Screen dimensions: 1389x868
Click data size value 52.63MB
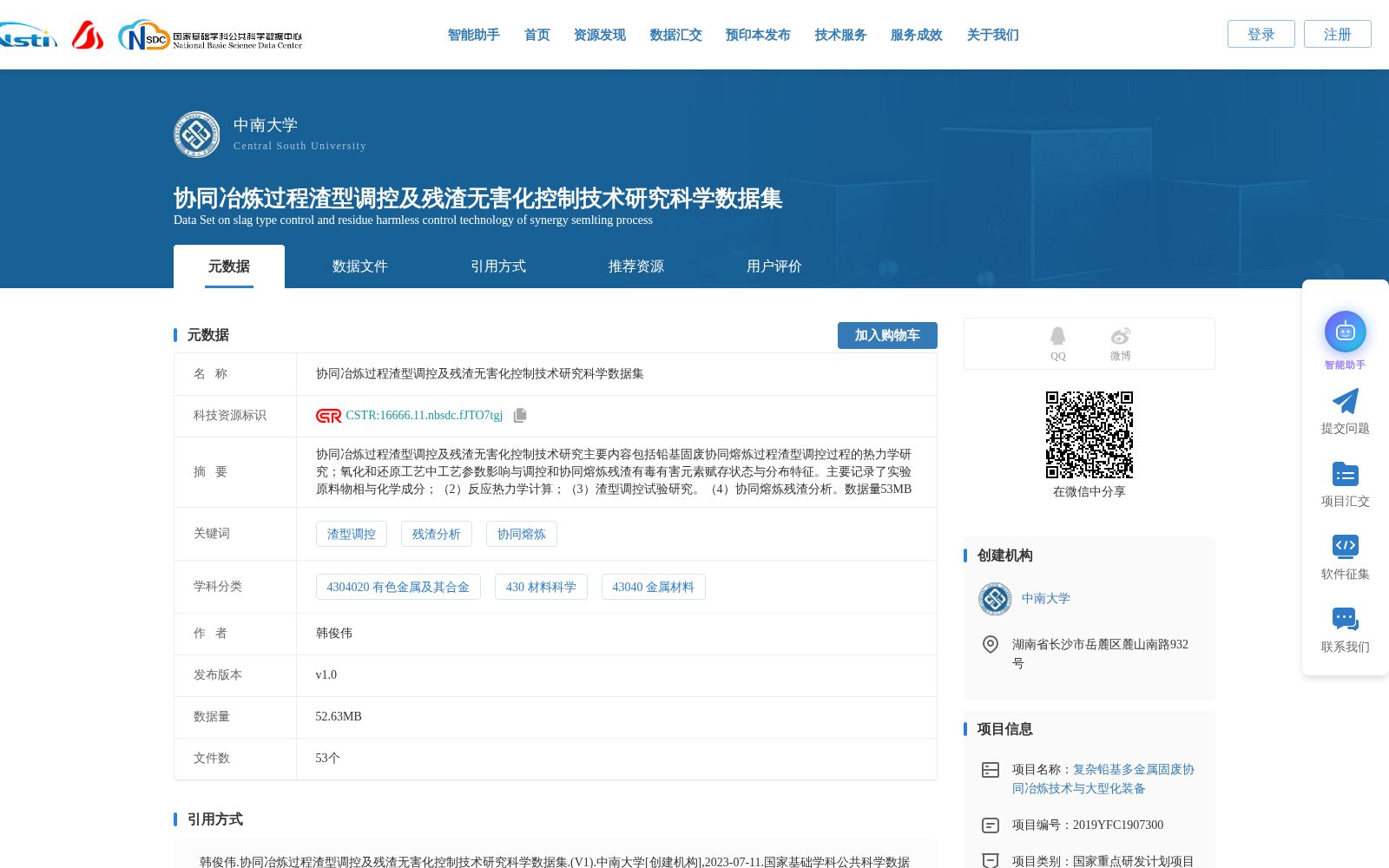pyautogui.click(x=339, y=717)
